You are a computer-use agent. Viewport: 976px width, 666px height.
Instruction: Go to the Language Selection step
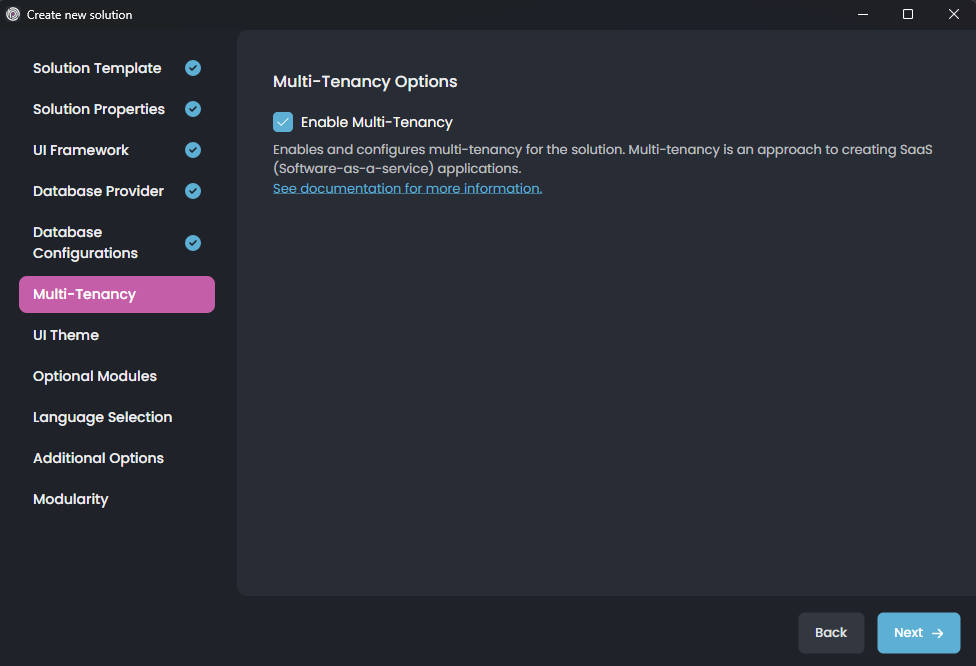(103, 417)
